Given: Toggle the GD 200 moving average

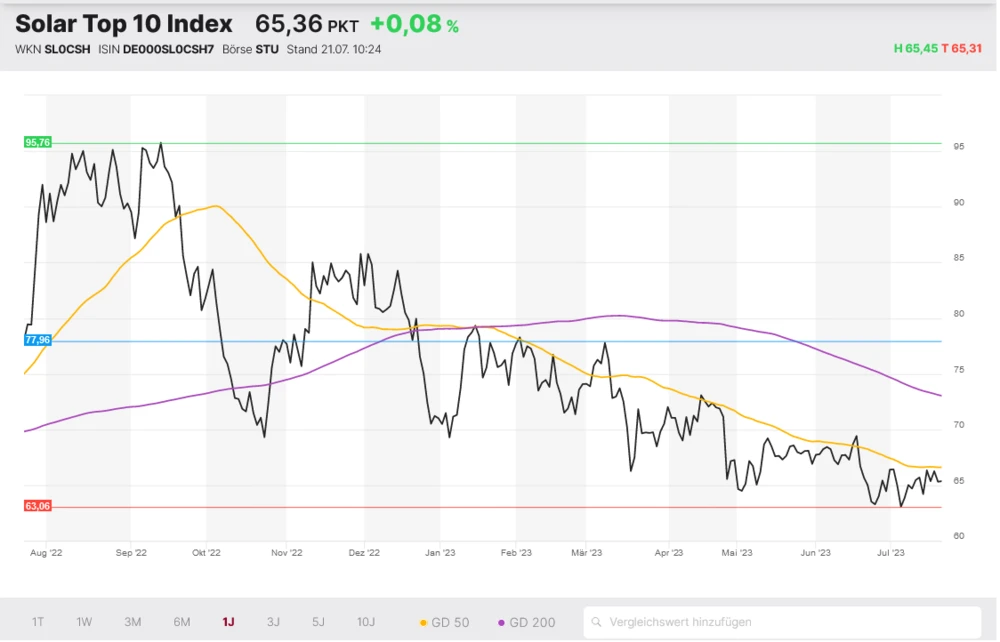Looking at the screenshot, I should (x=526, y=622).
